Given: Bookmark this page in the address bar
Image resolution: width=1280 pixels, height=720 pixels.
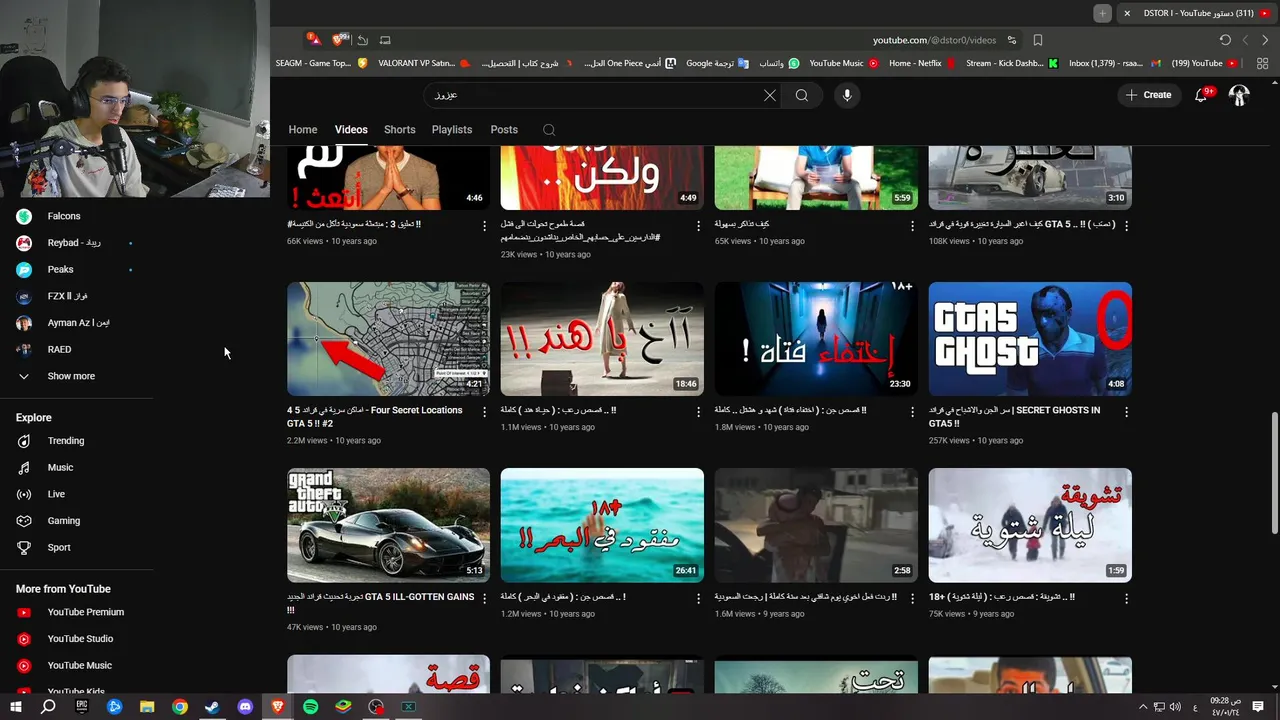Looking at the screenshot, I should pyautogui.click(x=1038, y=40).
